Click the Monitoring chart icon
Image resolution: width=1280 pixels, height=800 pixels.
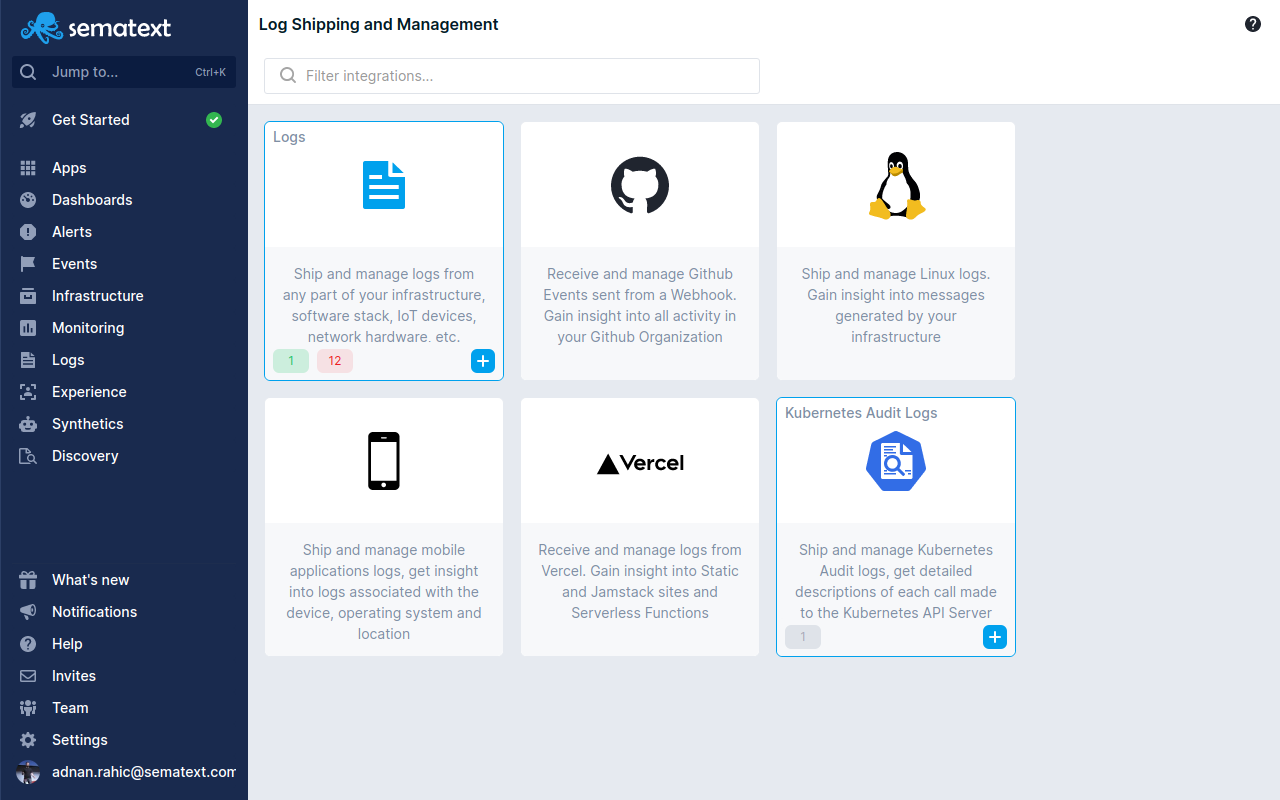[28, 328]
